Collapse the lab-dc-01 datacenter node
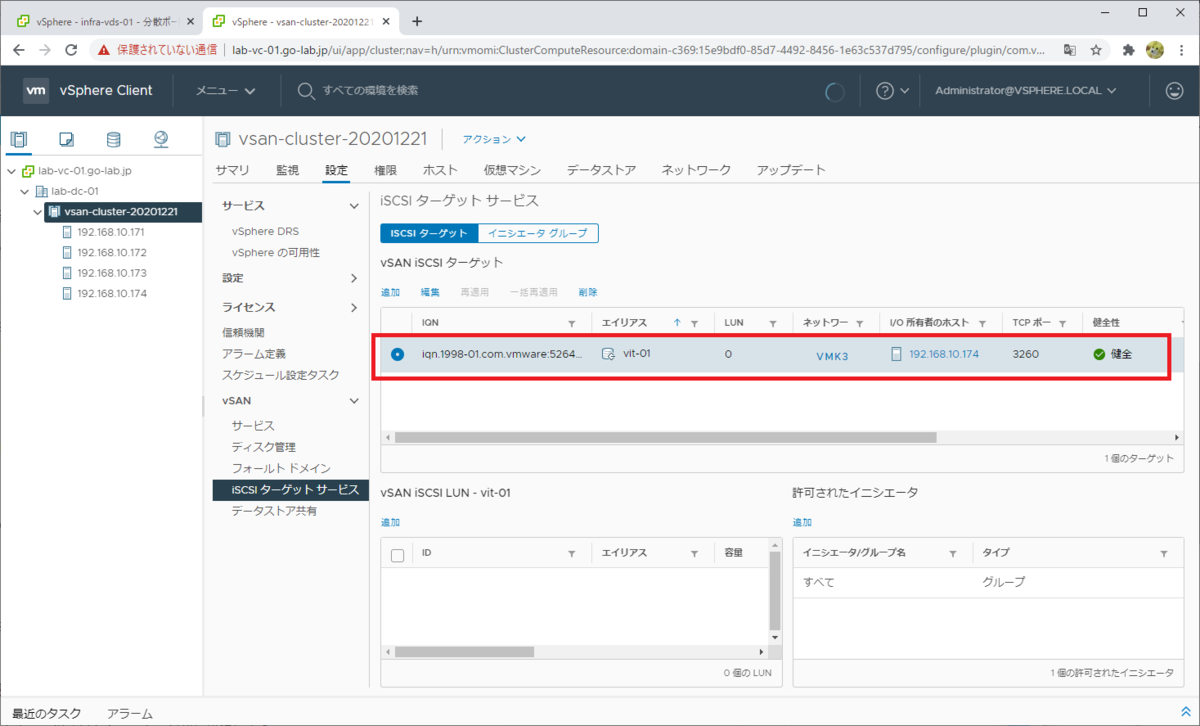 click(x=25, y=191)
